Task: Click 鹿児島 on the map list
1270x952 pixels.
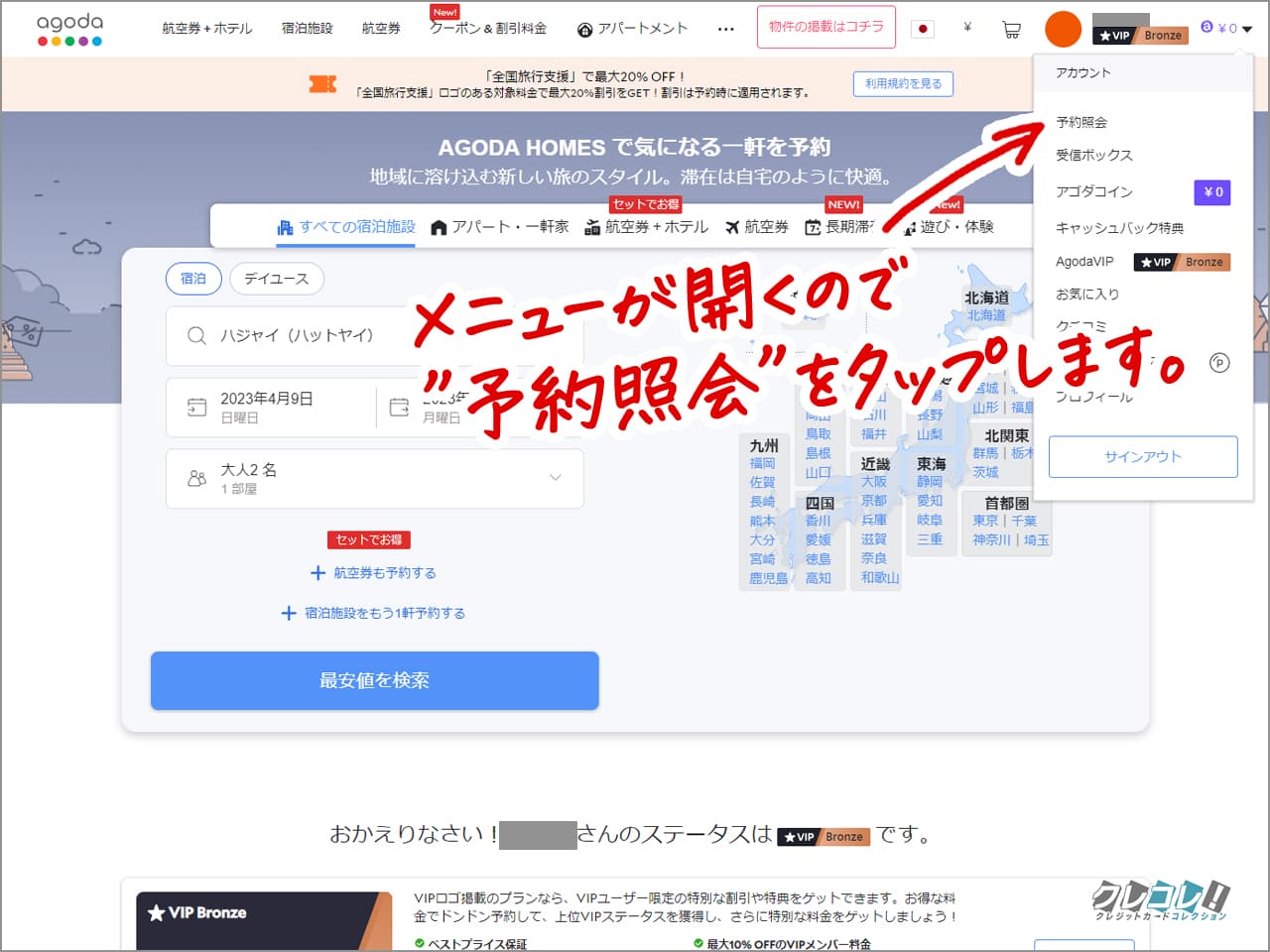Action: 769,578
